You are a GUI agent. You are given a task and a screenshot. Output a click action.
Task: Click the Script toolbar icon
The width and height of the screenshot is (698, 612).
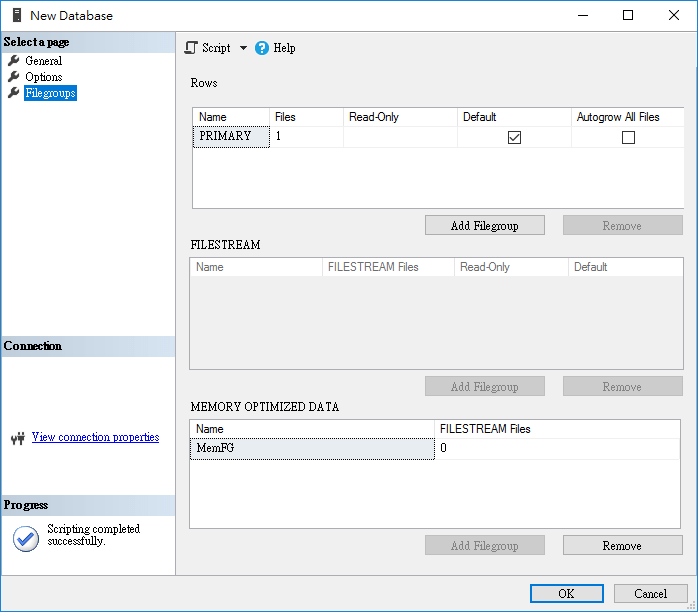tap(192, 48)
